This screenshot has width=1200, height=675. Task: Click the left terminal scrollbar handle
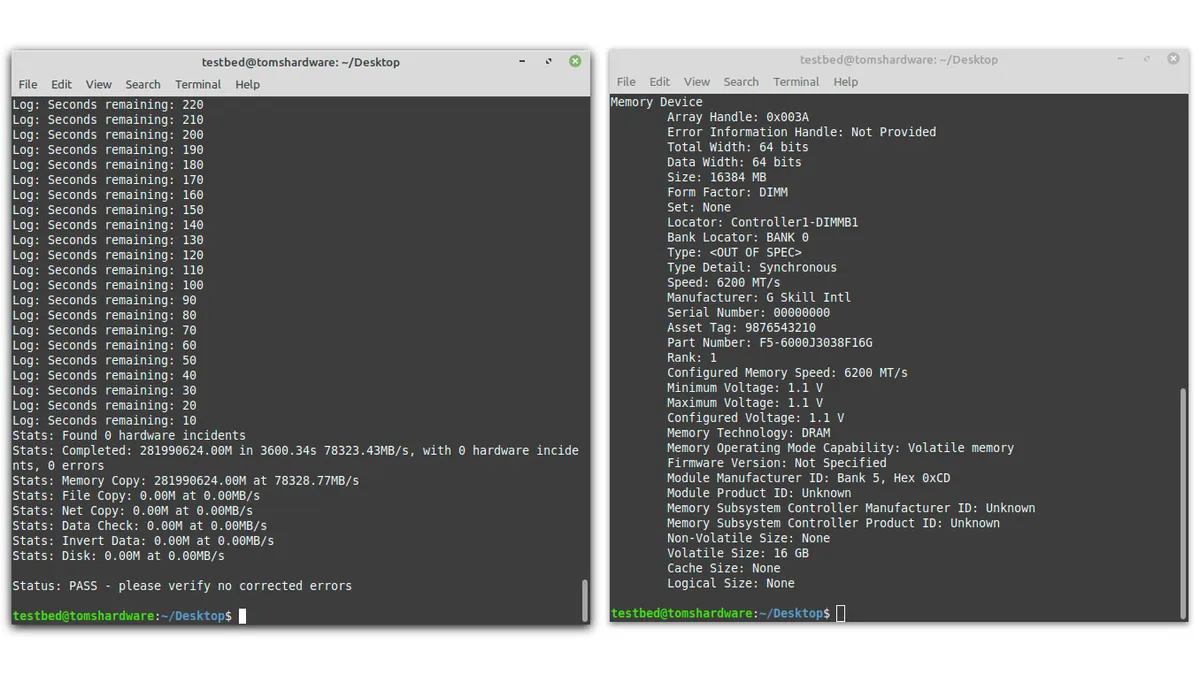(585, 600)
